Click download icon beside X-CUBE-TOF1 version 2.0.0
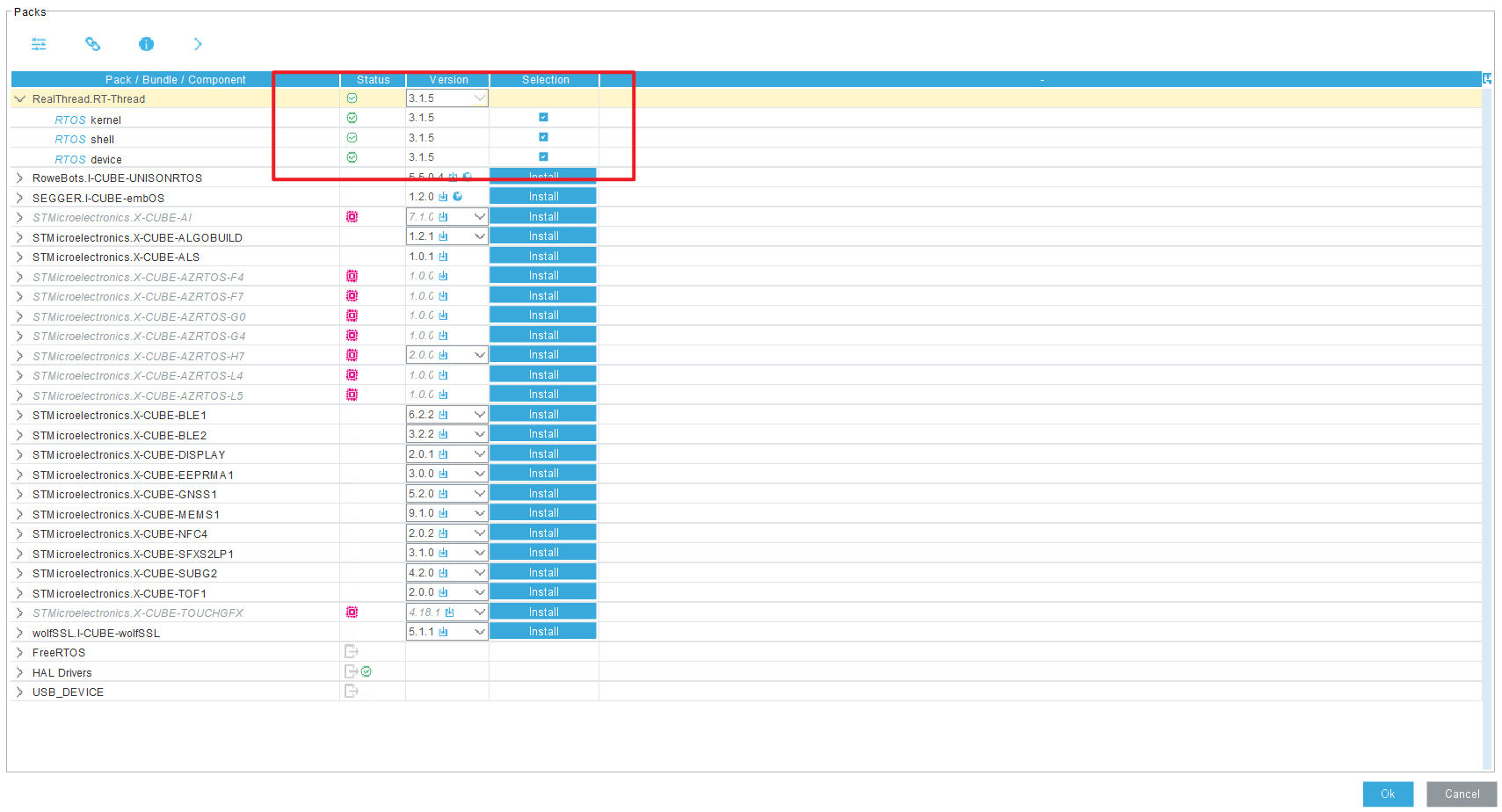The image size is (1502, 812). point(443,592)
